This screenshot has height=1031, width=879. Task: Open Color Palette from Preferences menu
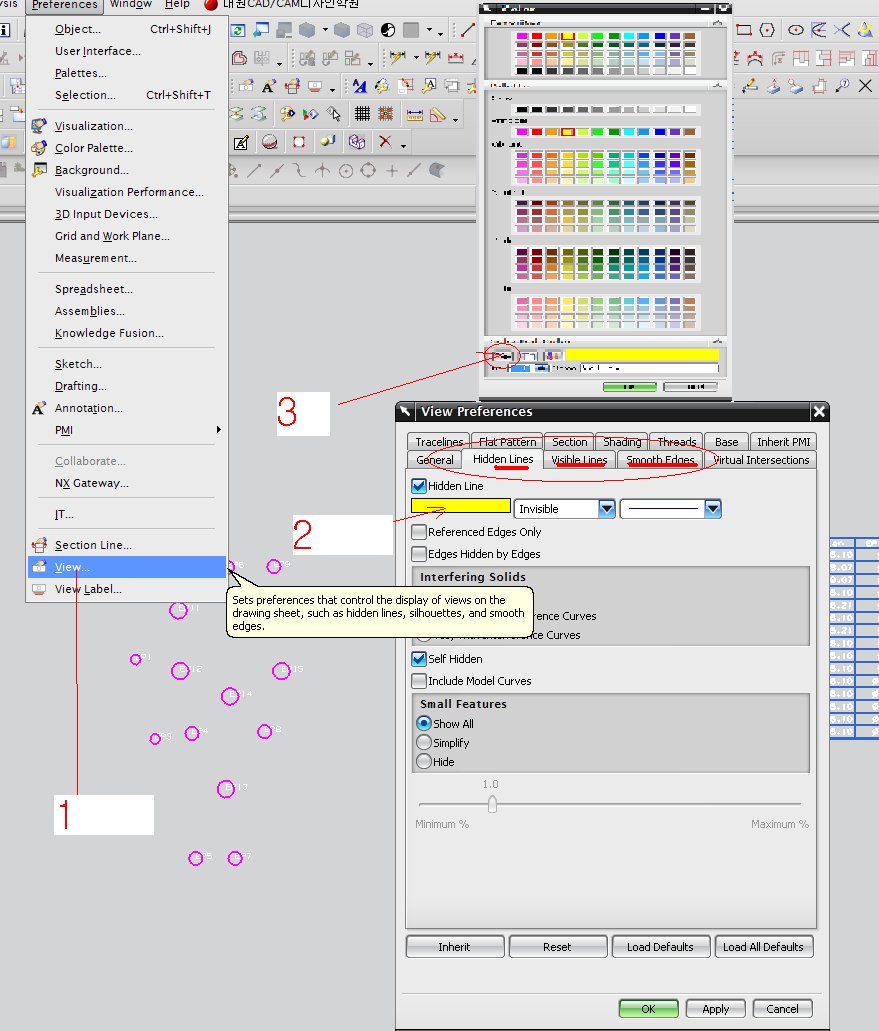point(93,148)
